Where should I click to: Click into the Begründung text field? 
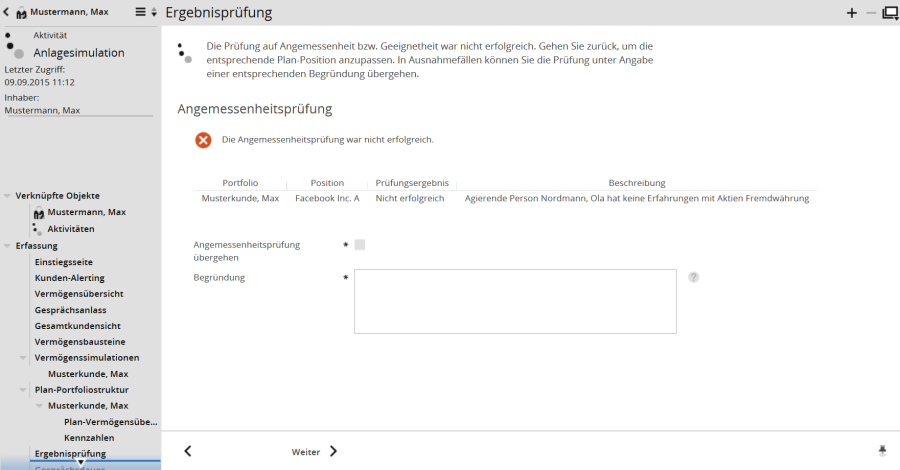(x=515, y=301)
